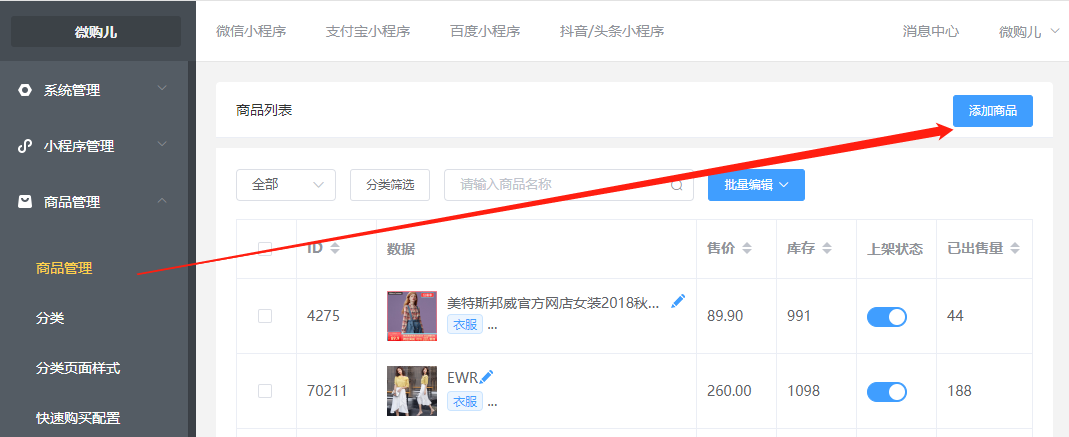Sort table by ID column arrows

tap(334, 248)
